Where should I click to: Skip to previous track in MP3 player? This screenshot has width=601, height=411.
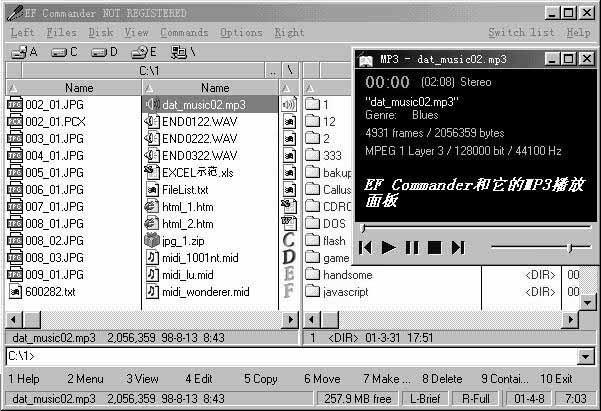click(367, 247)
